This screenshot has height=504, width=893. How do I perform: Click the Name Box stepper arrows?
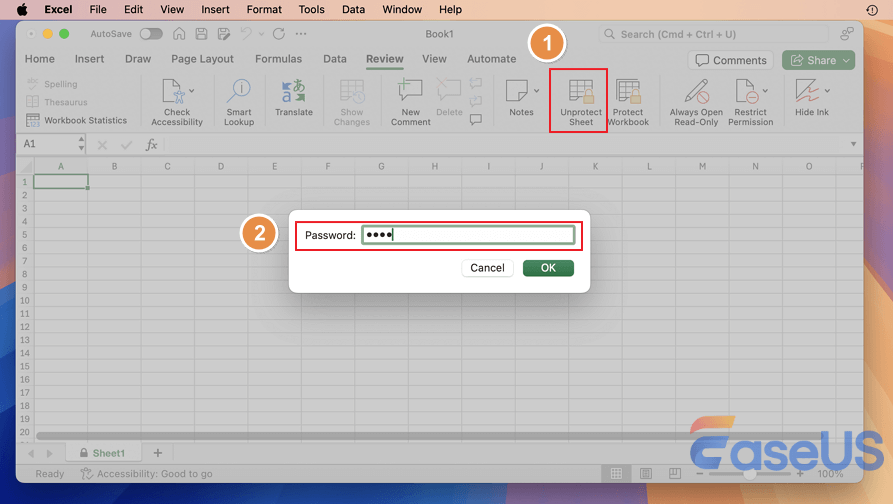81,144
